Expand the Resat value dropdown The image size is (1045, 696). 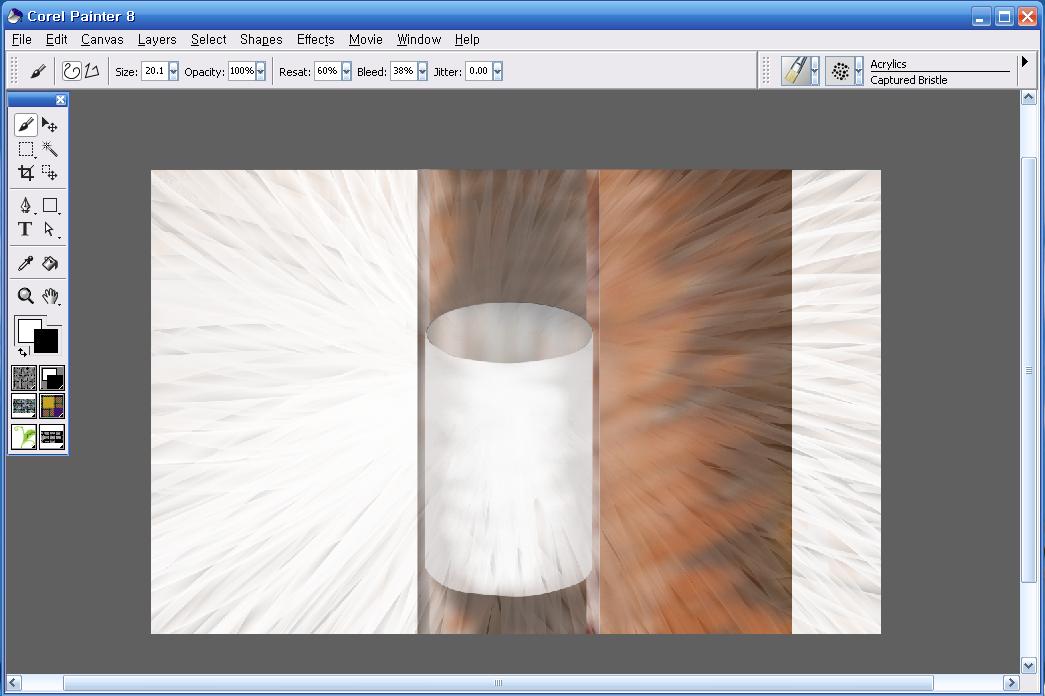click(x=347, y=72)
